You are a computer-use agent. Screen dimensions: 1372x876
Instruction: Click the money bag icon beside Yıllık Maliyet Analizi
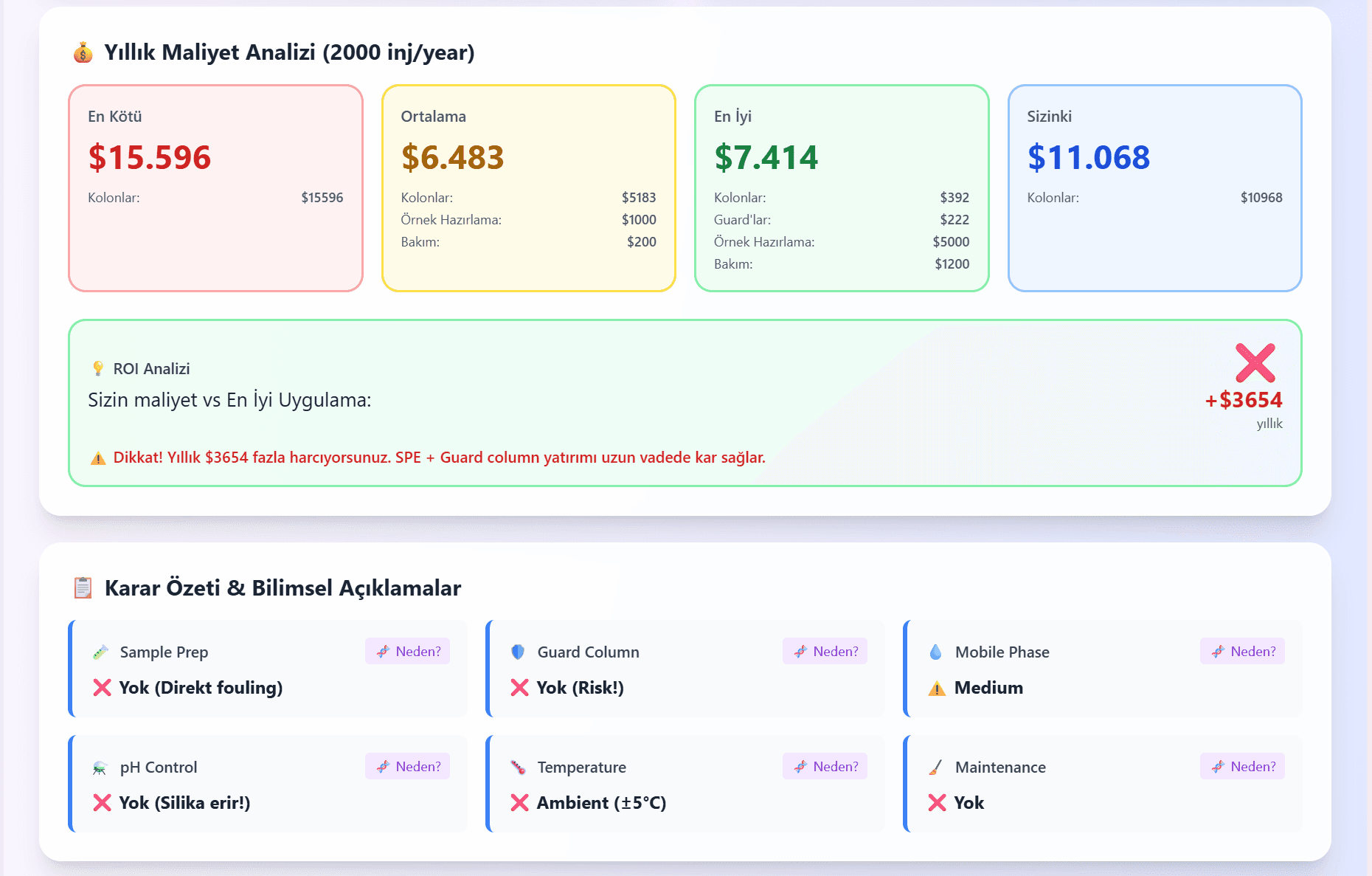[x=83, y=52]
